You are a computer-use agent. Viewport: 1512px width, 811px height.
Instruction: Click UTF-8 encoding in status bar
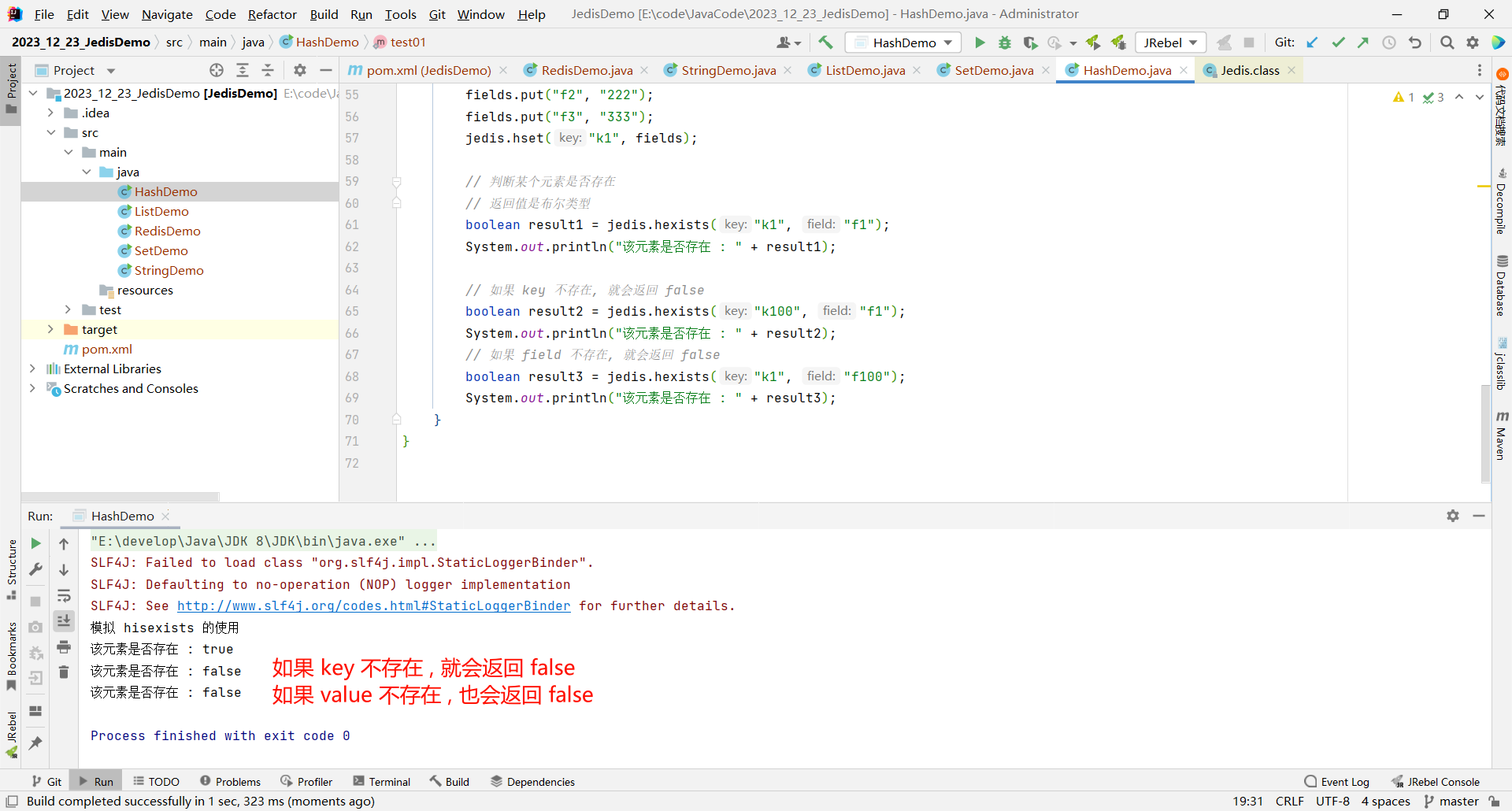[1332, 801]
